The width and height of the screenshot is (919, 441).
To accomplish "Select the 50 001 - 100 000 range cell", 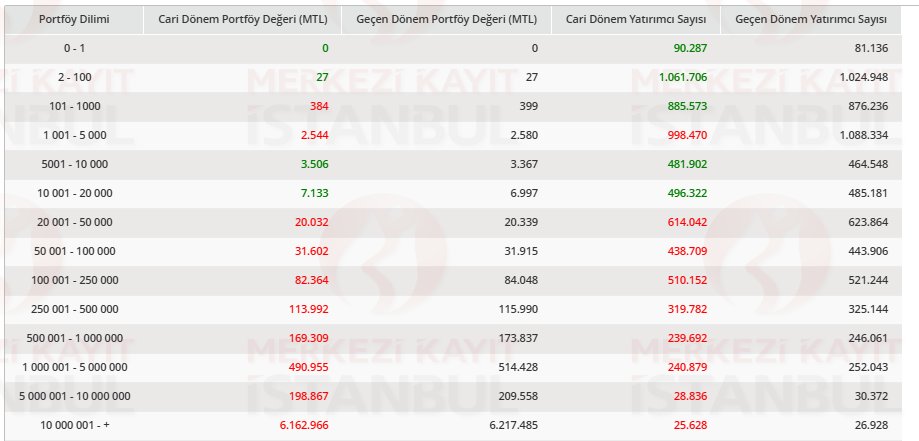I will pyautogui.click(x=74, y=251).
